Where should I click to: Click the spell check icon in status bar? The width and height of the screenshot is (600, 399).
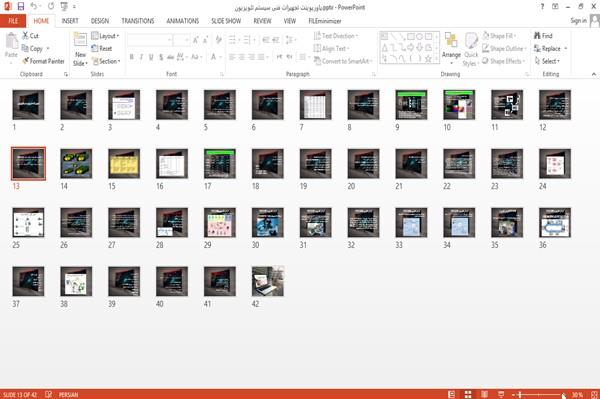point(49,394)
